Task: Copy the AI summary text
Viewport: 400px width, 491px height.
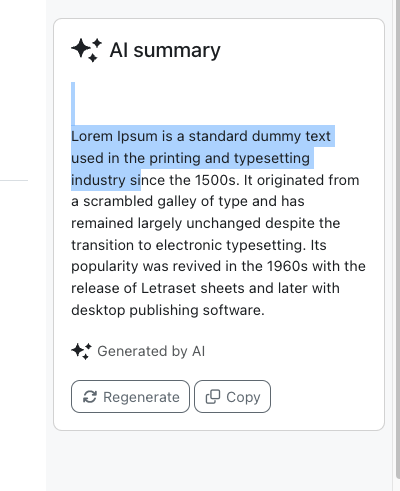Action: point(232,397)
